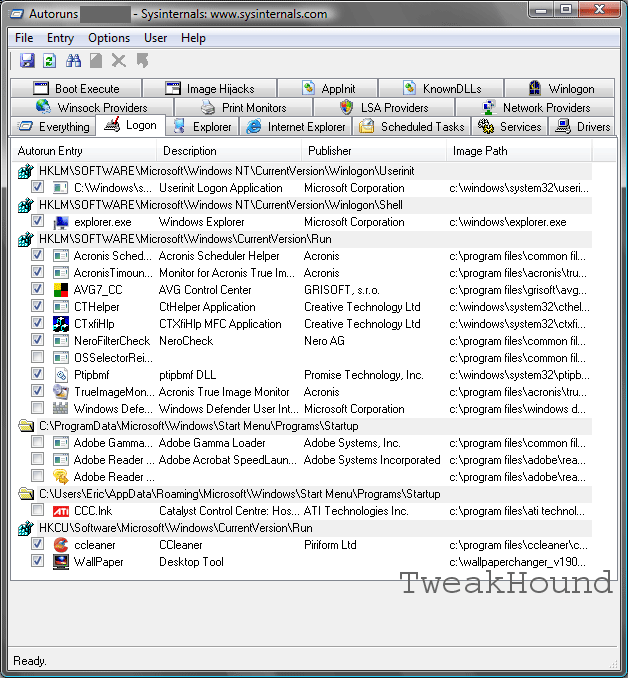This screenshot has height=678, width=628.
Task: Open the User menu
Action: pos(155,38)
